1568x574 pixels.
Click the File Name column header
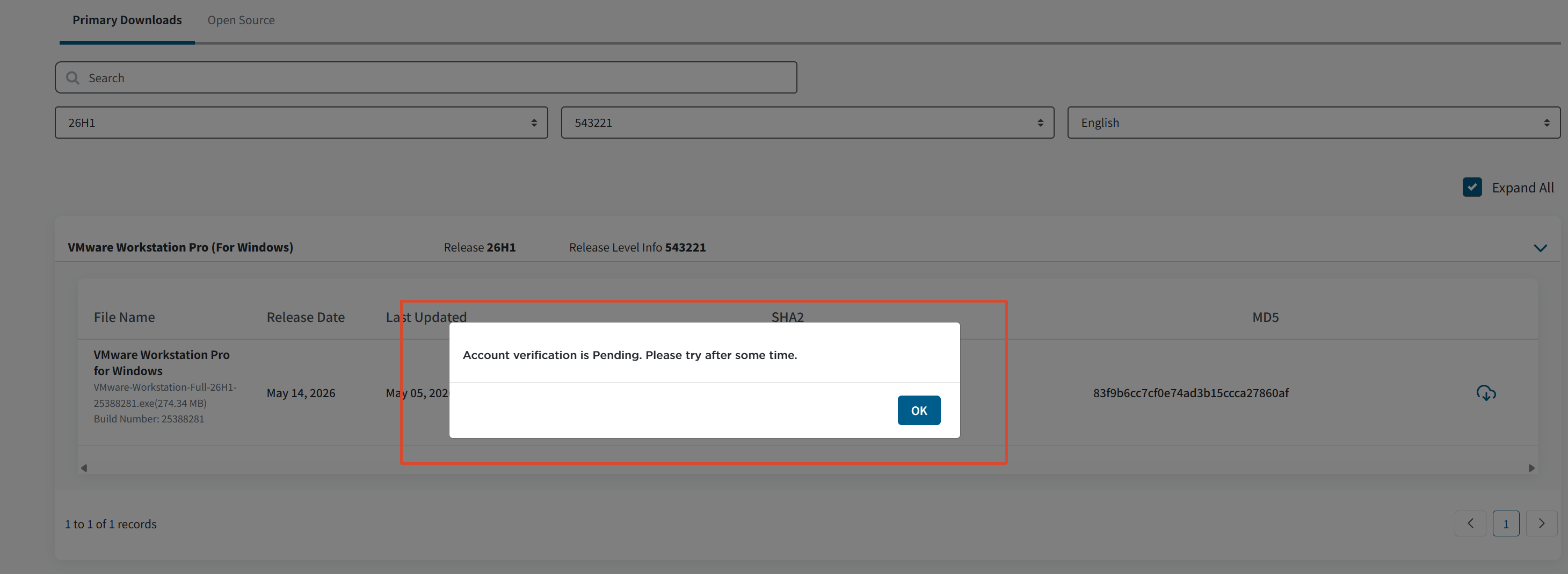point(124,317)
